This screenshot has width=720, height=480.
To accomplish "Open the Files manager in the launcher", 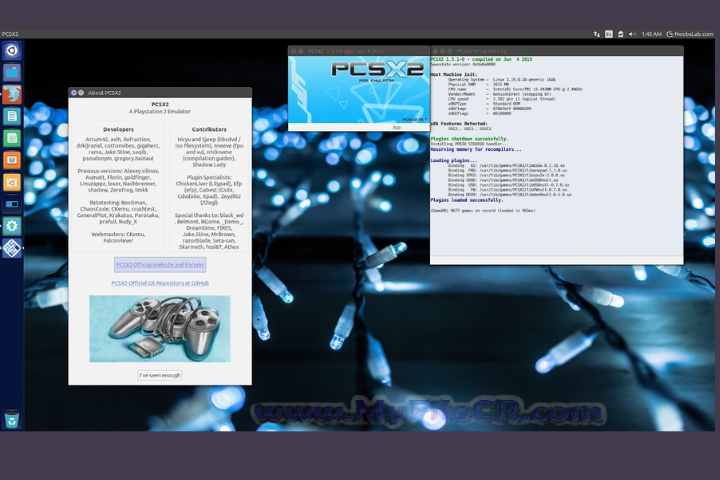I will click(x=12, y=72).
